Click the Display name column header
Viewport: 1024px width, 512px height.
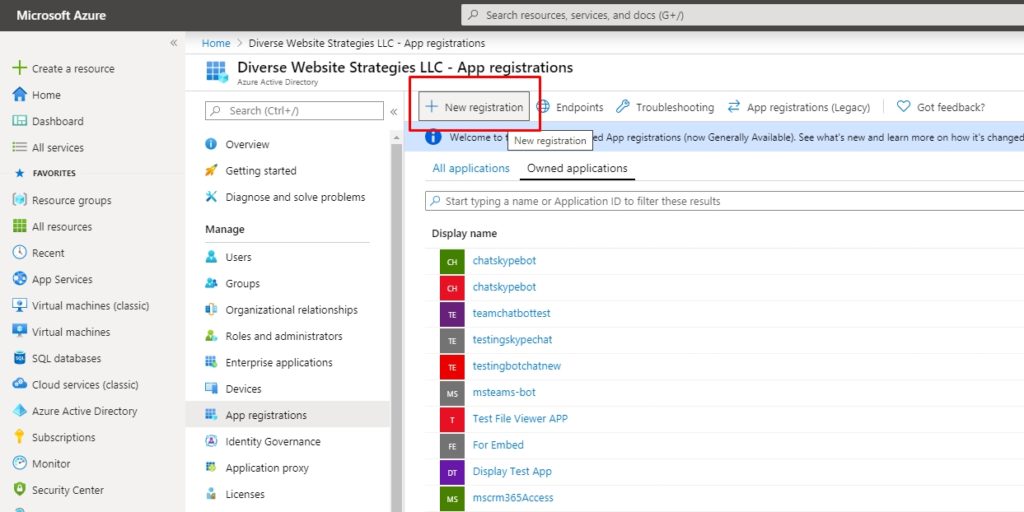tap(464, 233)
